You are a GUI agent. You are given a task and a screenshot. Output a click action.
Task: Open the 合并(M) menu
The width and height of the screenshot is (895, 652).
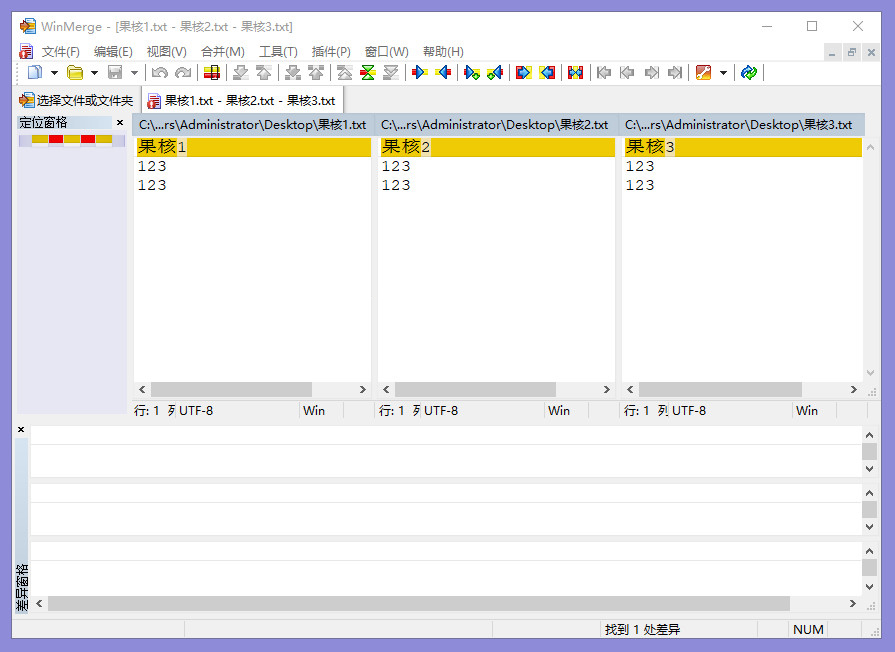222,51
